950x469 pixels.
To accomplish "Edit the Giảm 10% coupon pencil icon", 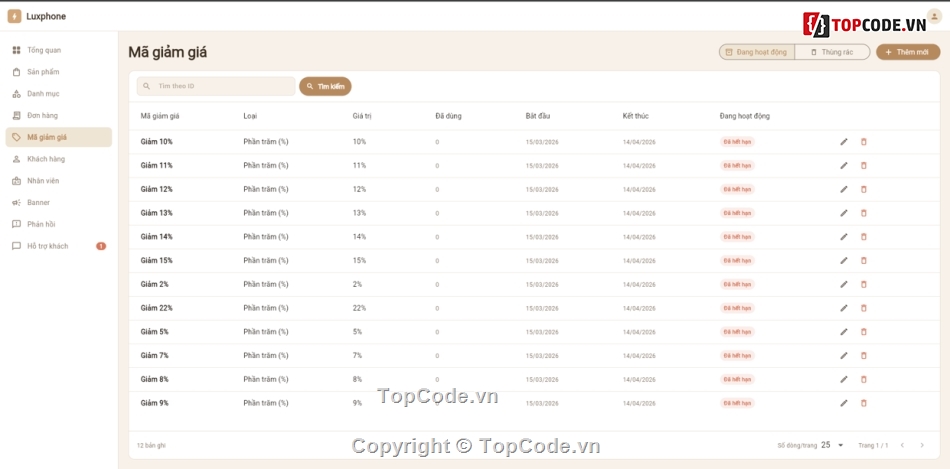I will (844, 142).
